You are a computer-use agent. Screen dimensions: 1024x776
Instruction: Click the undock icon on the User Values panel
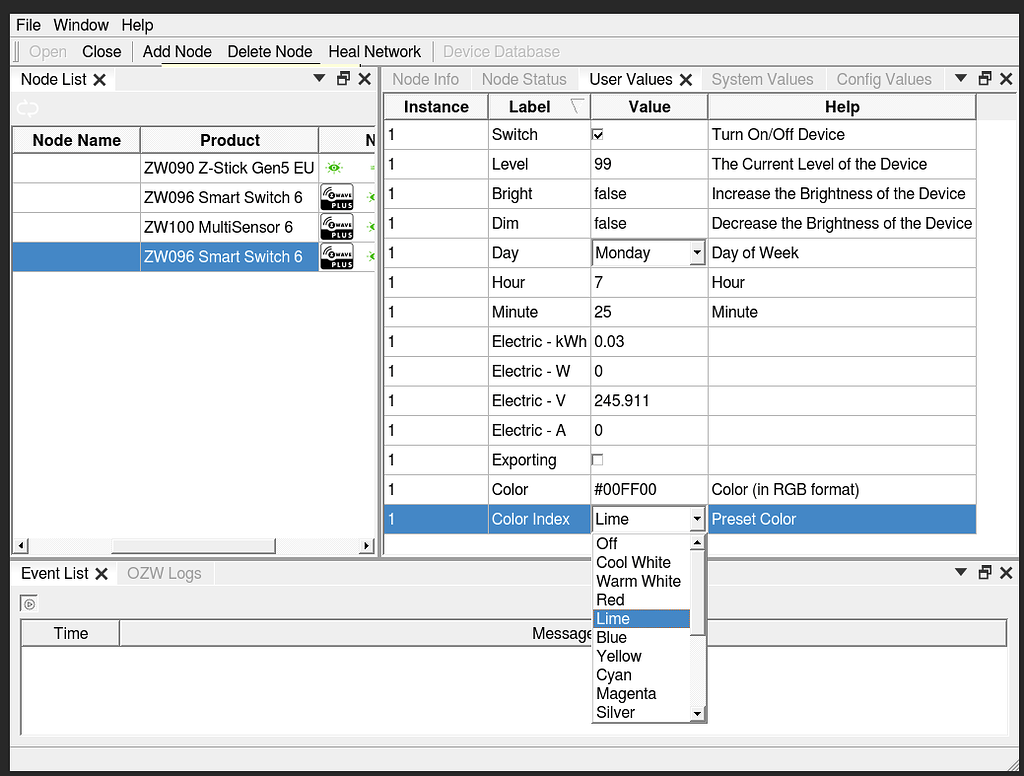pyautogui.click(x=984, y=79)
